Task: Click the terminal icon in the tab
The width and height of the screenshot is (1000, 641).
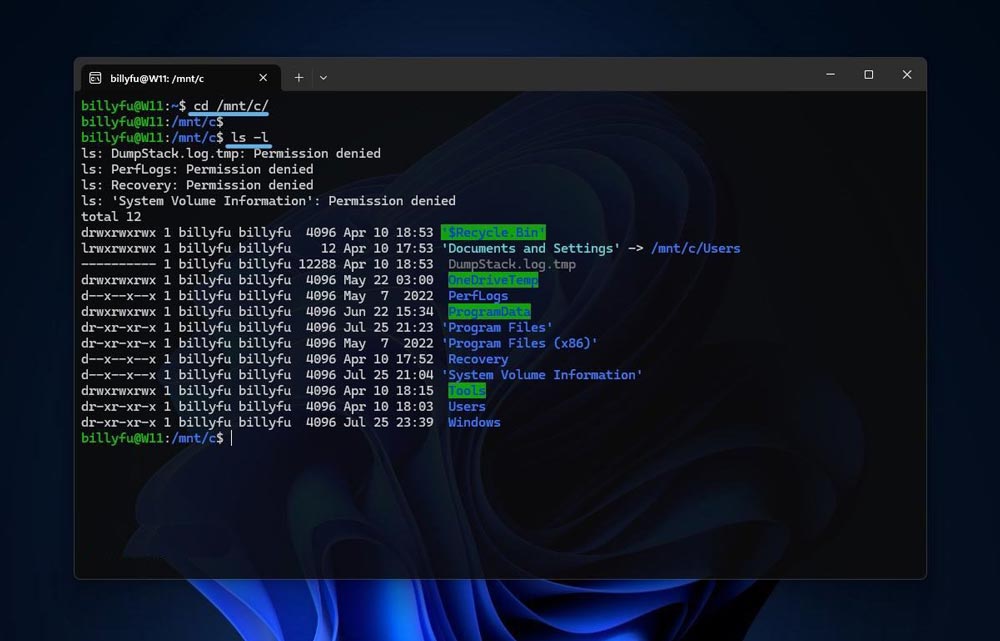Action: 95,77
